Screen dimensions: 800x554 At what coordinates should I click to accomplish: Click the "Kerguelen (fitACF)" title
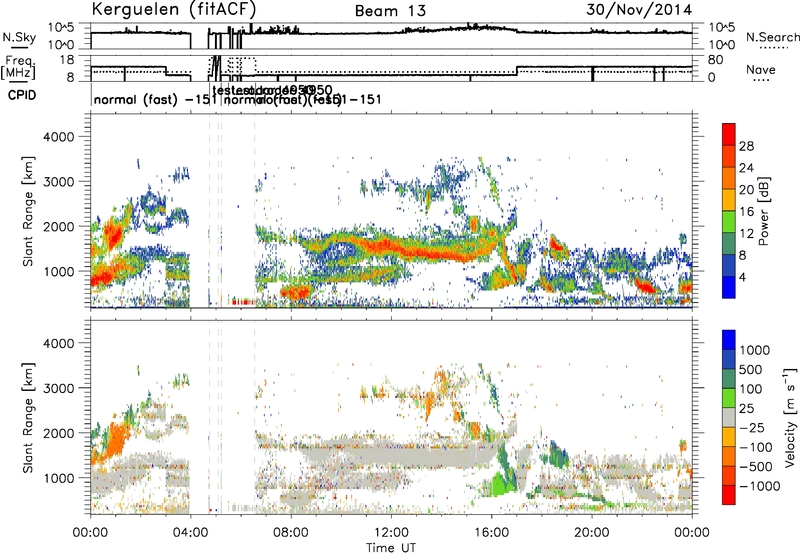coord(173,9)
